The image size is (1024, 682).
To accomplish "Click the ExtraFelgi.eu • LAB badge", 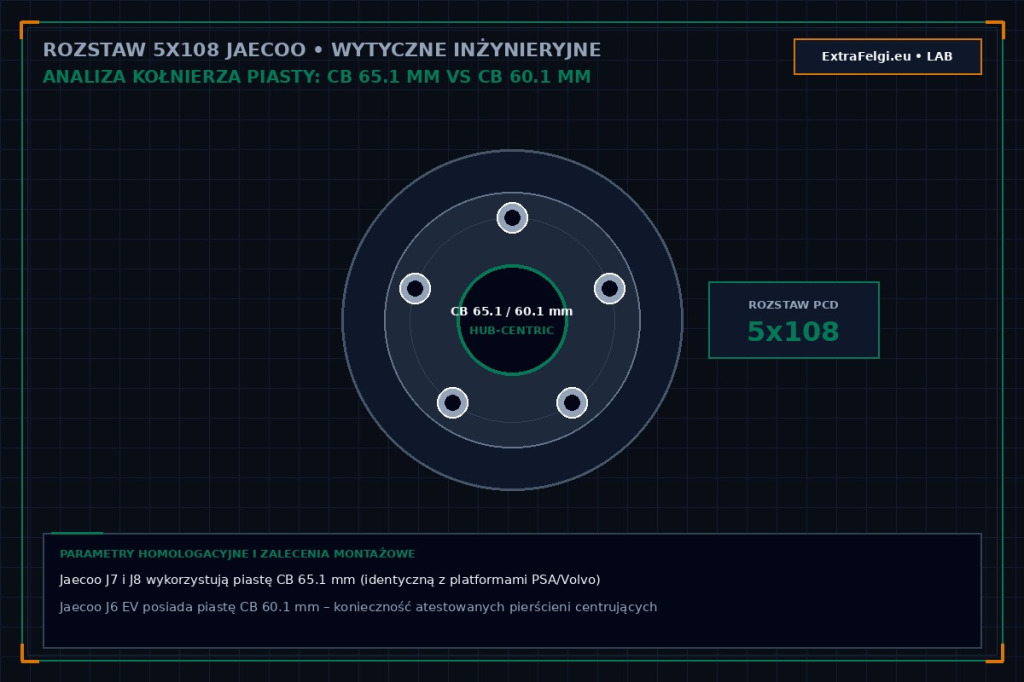I will (888, 56).
